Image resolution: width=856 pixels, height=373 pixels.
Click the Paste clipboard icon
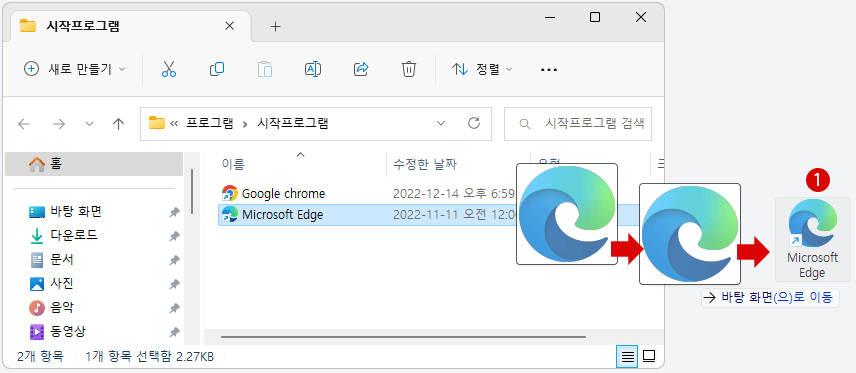pyautogui.click(x=265, y=69)
